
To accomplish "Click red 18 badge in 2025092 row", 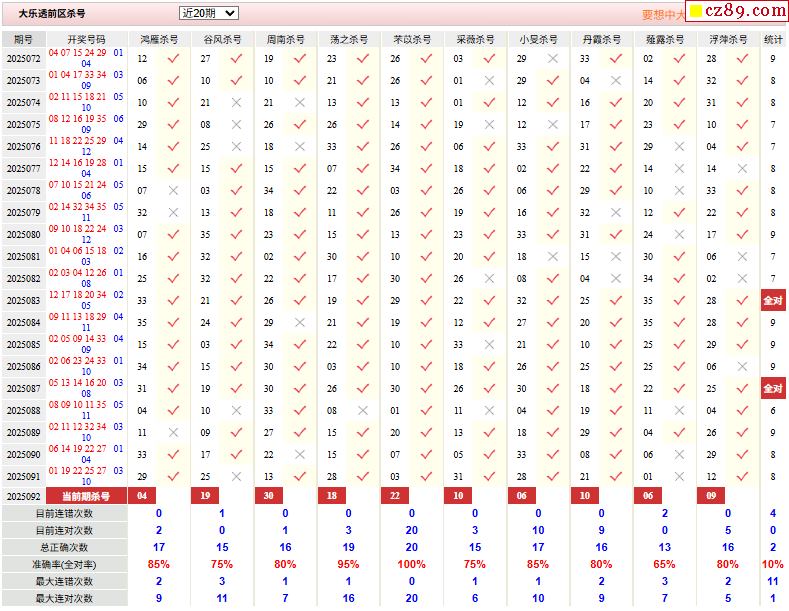I will pyautogui.click(x=332, y=496).
